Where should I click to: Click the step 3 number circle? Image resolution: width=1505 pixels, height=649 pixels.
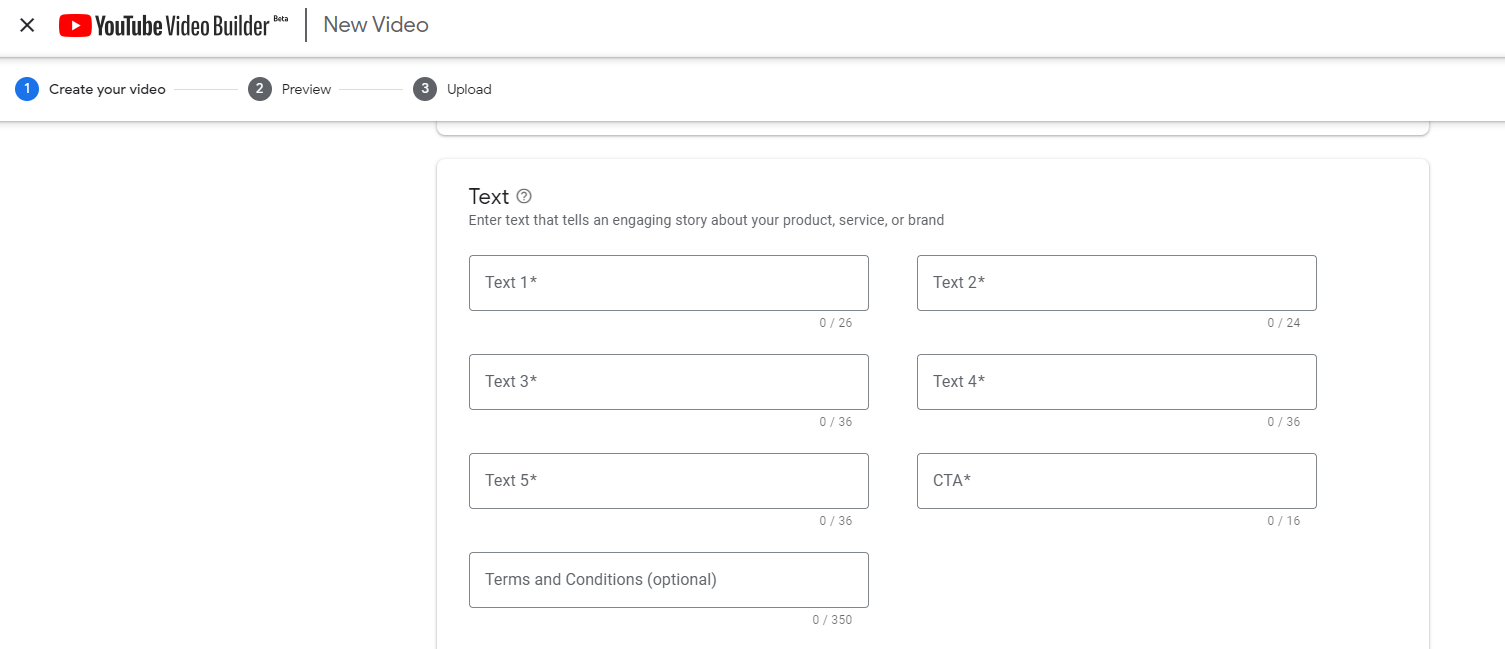tap(425, 89)
